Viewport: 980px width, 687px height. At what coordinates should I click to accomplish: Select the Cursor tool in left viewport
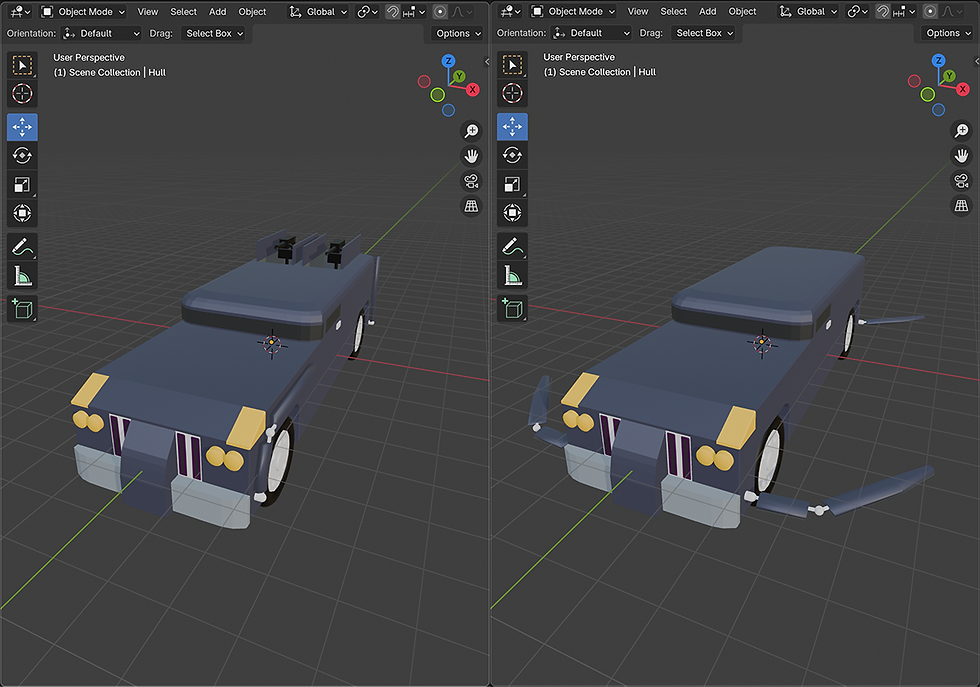point(22,95)
